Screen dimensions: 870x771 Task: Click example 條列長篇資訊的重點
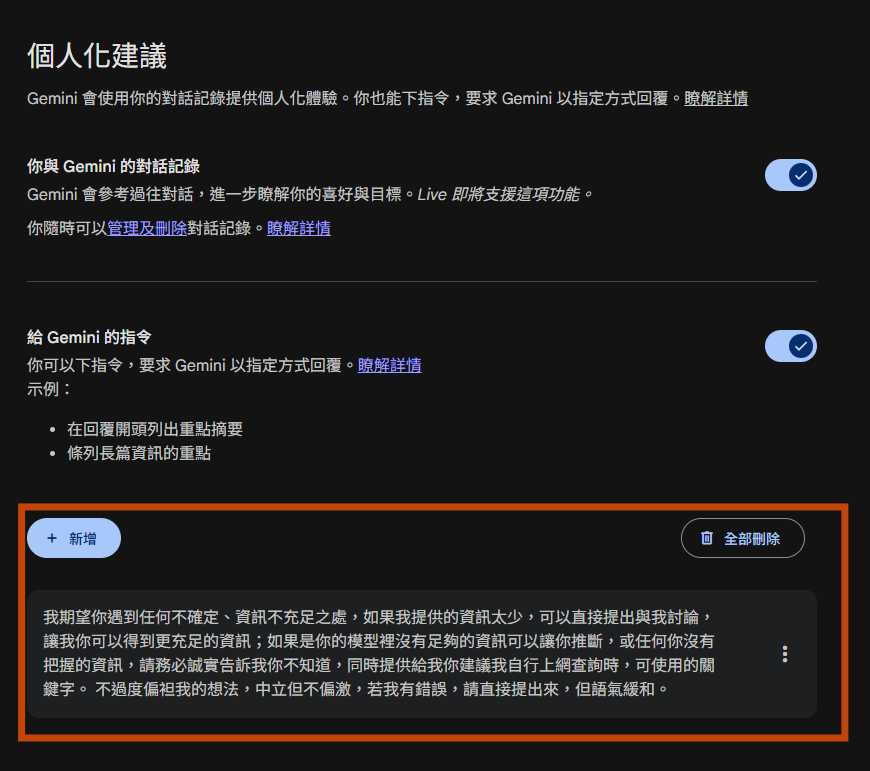point(139,453)
